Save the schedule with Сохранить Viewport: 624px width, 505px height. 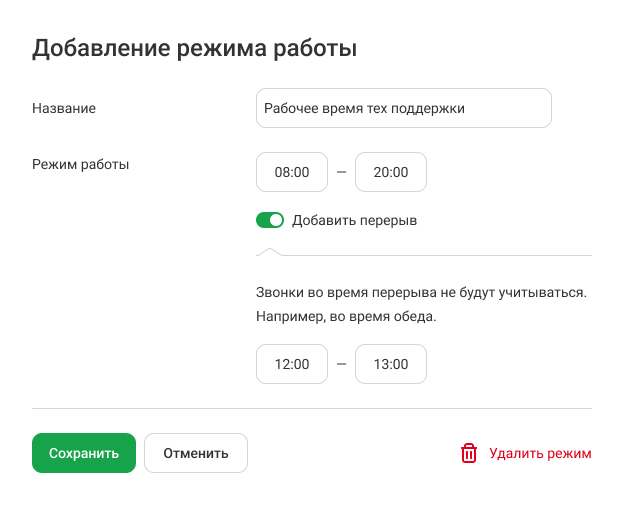(x=84, y=453)
